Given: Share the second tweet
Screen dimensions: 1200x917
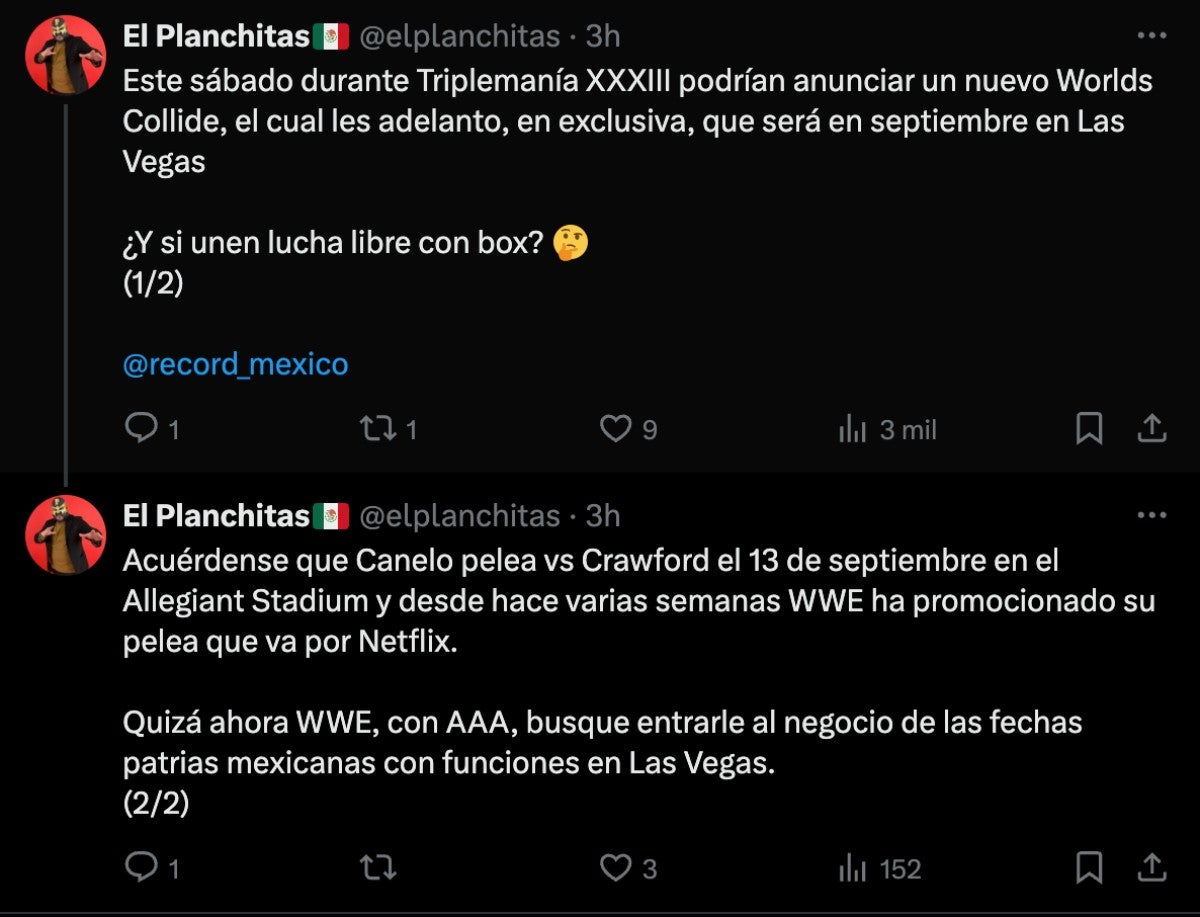Looking at the screenshot, I should pos(1151,868).
